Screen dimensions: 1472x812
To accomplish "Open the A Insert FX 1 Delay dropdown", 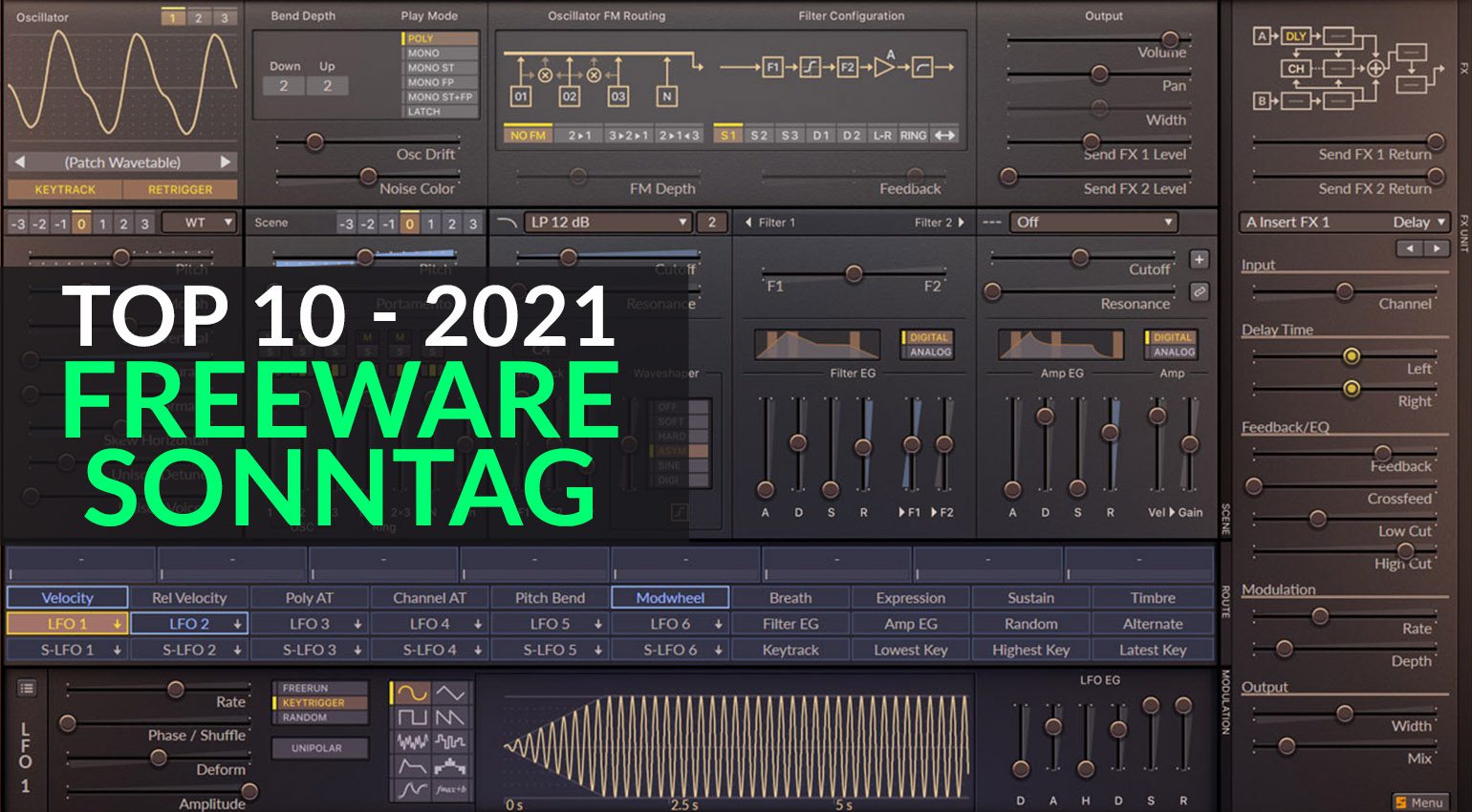I will (x=1344, y=222).
